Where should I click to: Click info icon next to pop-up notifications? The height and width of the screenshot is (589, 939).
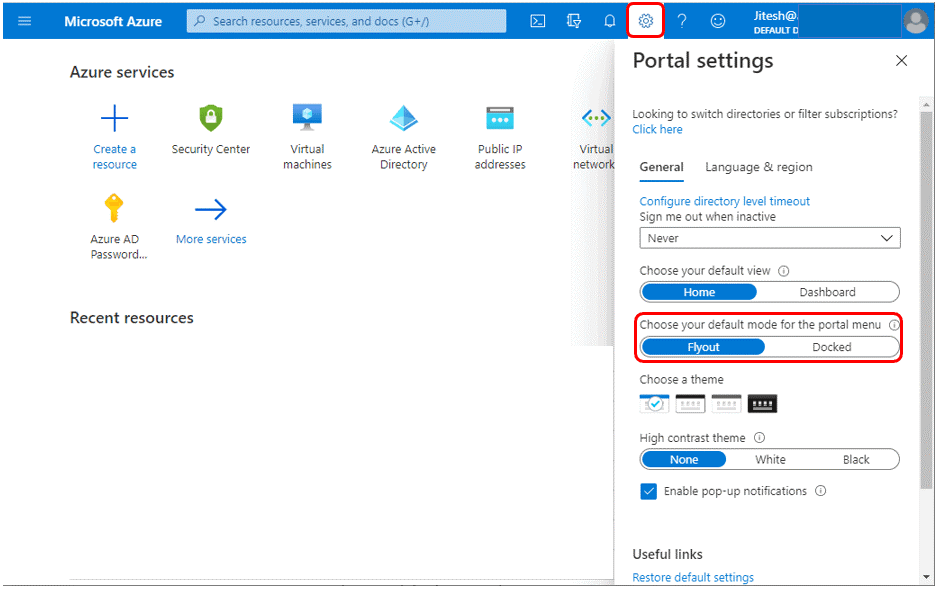click(x=821, y=491)
